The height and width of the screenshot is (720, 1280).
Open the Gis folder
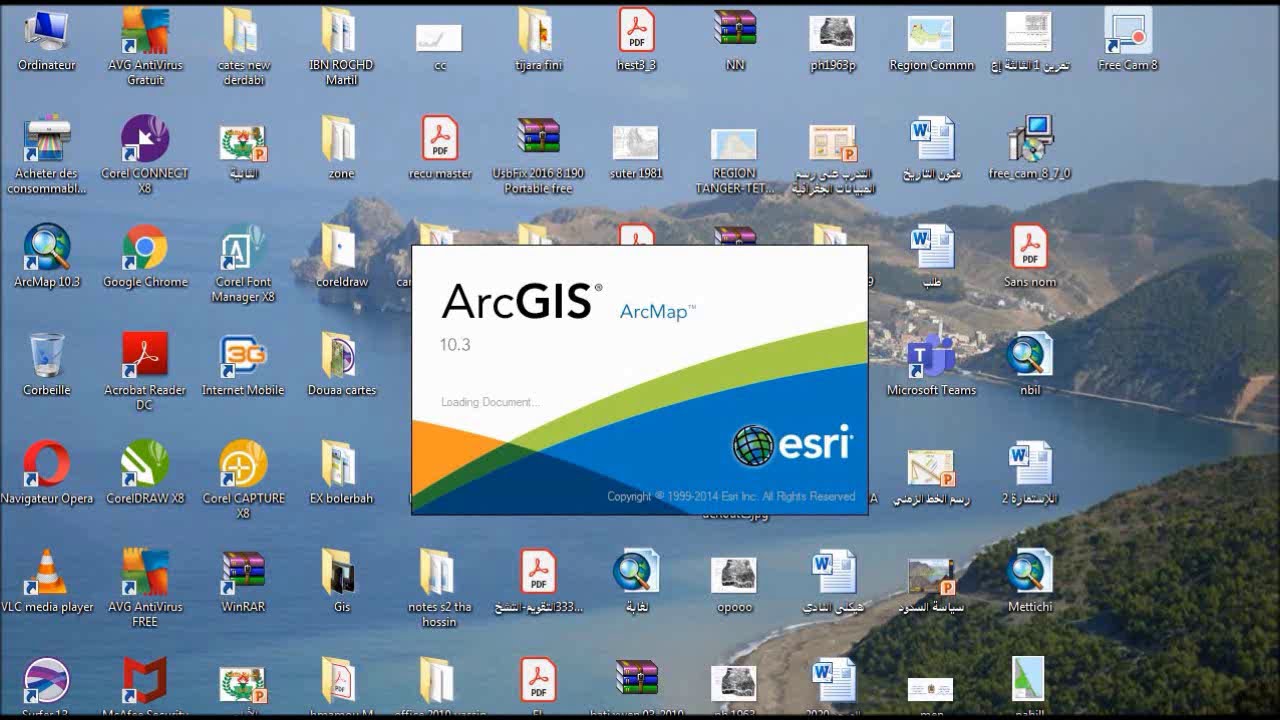point(341,572)
